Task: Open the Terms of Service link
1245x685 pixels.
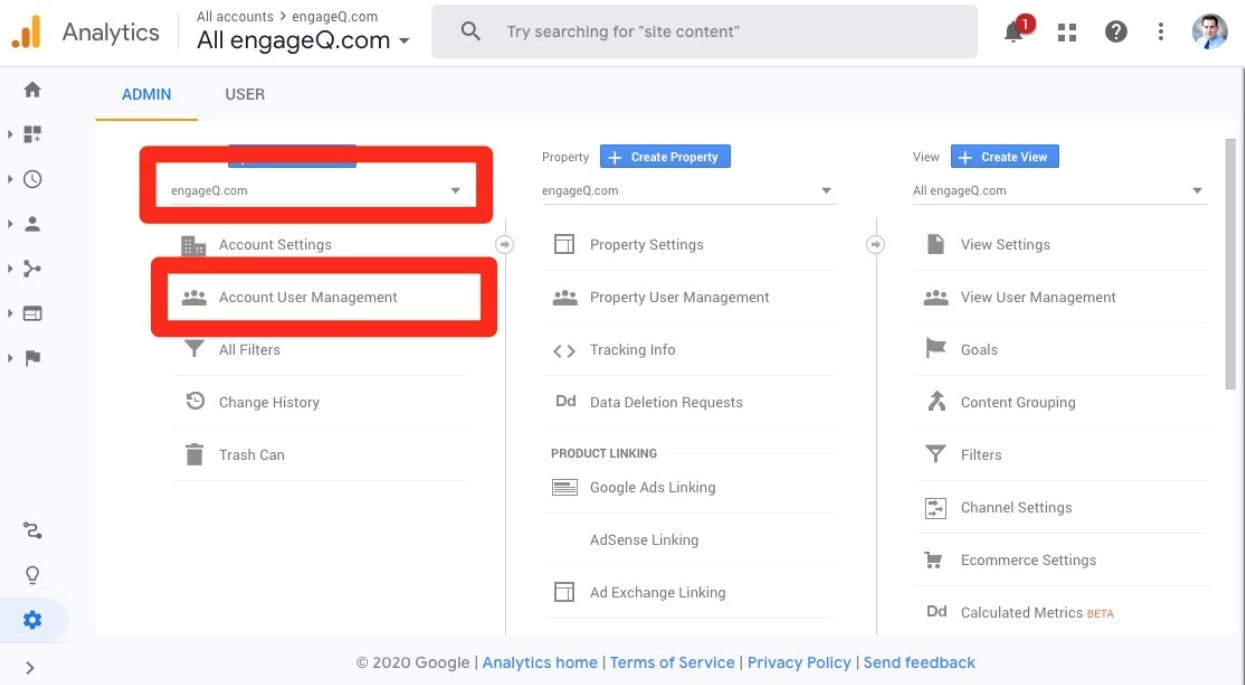Action: (x=672, y=662)
